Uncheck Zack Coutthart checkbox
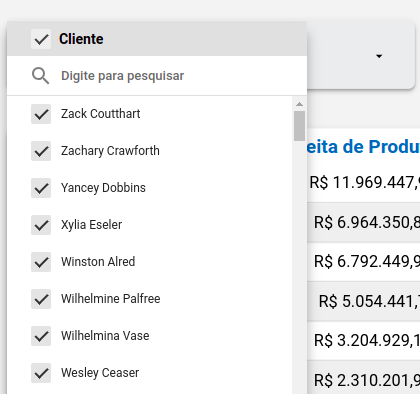This screenshot has width=420, height=394. pyautogui.click(x=41, y=114)
